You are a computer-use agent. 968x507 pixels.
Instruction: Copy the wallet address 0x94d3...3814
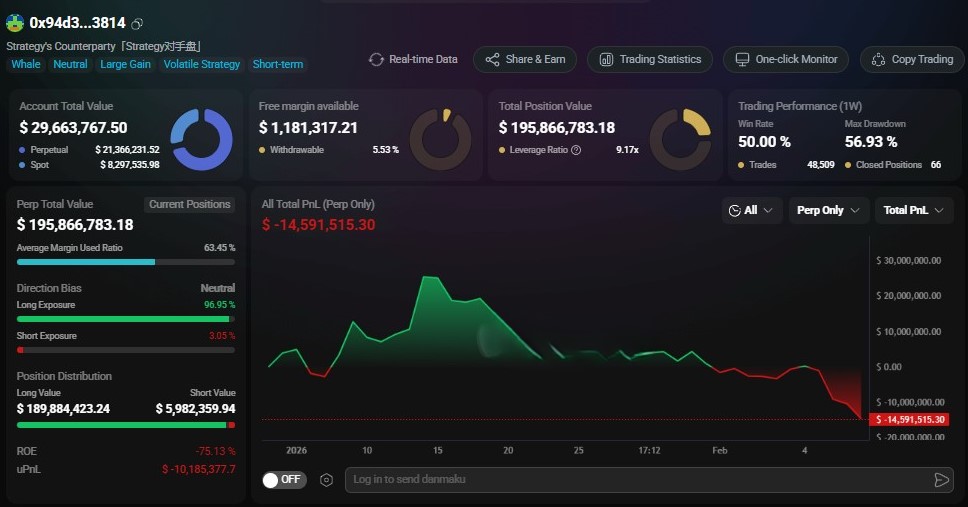point(137,24)
